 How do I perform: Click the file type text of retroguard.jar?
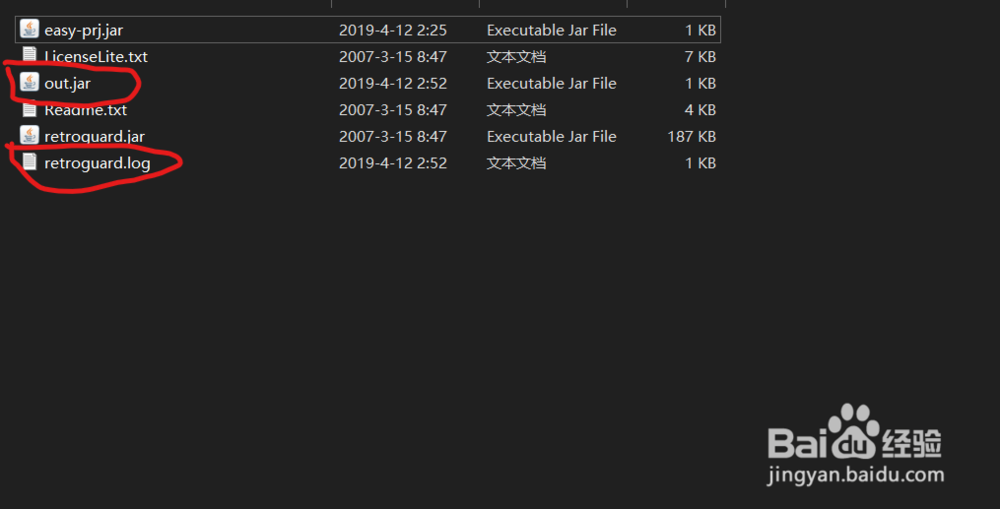(x=551, y=136)
